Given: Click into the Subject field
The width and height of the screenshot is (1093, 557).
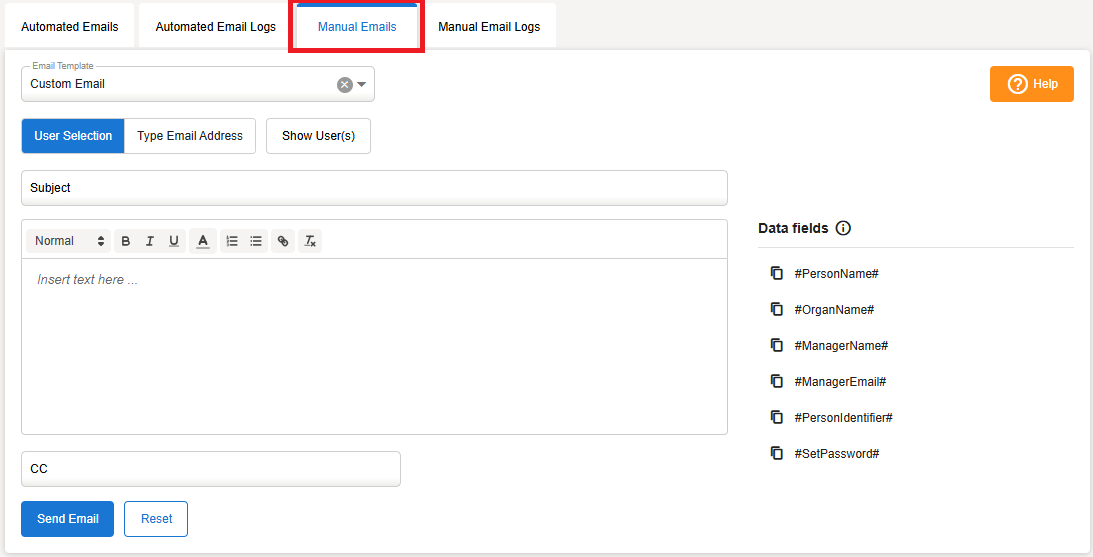Looking at the screenshot, I should click(374, 188).
